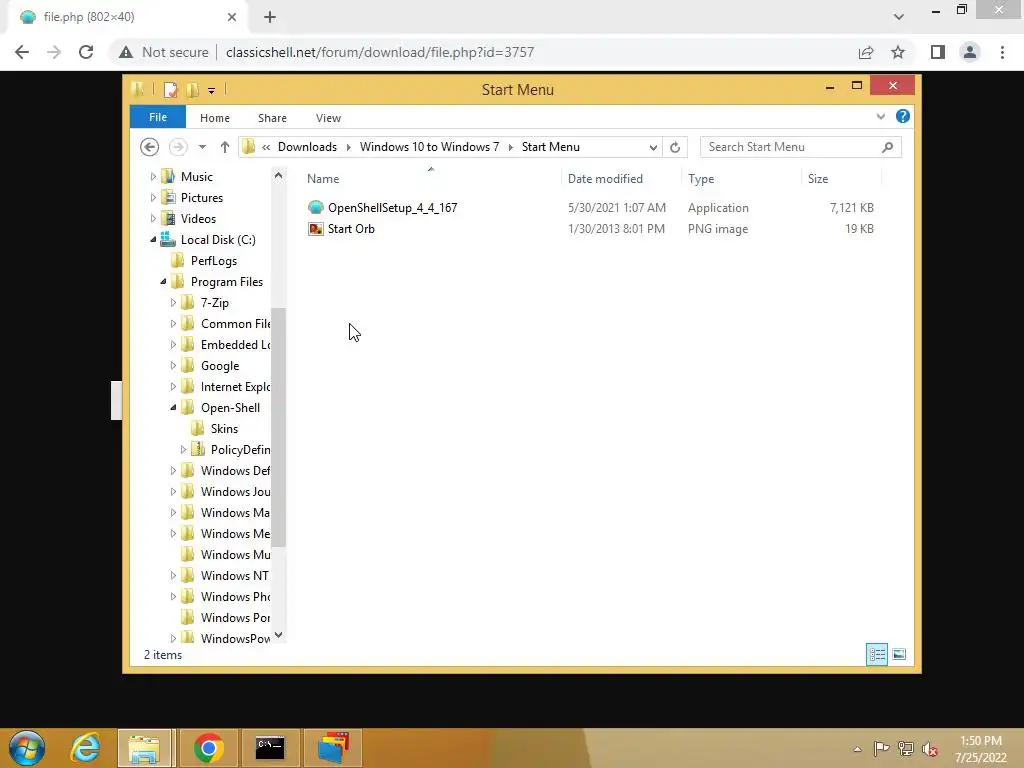Open the Windows Start orb
Screen dimensions: 1024x768
coord(27,748)
